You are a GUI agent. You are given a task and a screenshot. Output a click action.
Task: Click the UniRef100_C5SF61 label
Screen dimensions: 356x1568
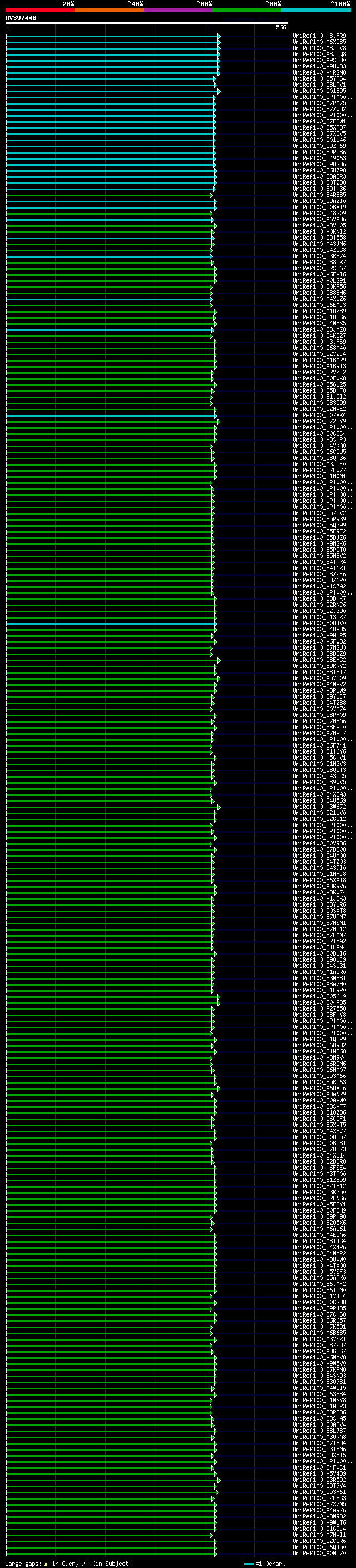pyautogui.click(x=319, y=1492)
